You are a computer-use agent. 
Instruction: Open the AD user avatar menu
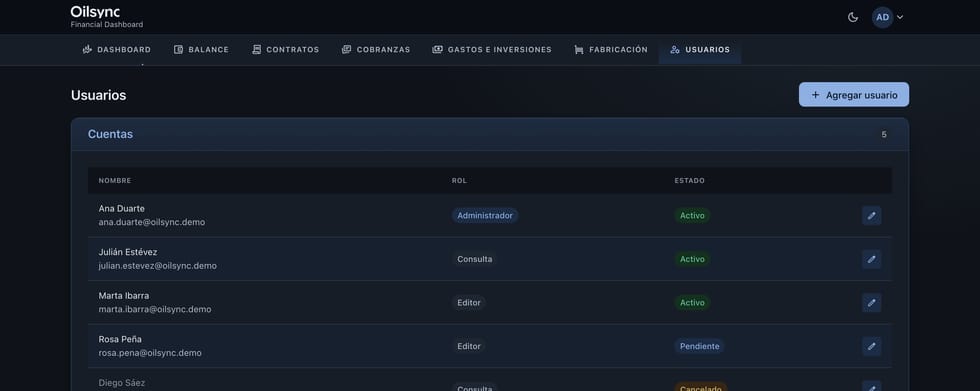click(888, 17)
